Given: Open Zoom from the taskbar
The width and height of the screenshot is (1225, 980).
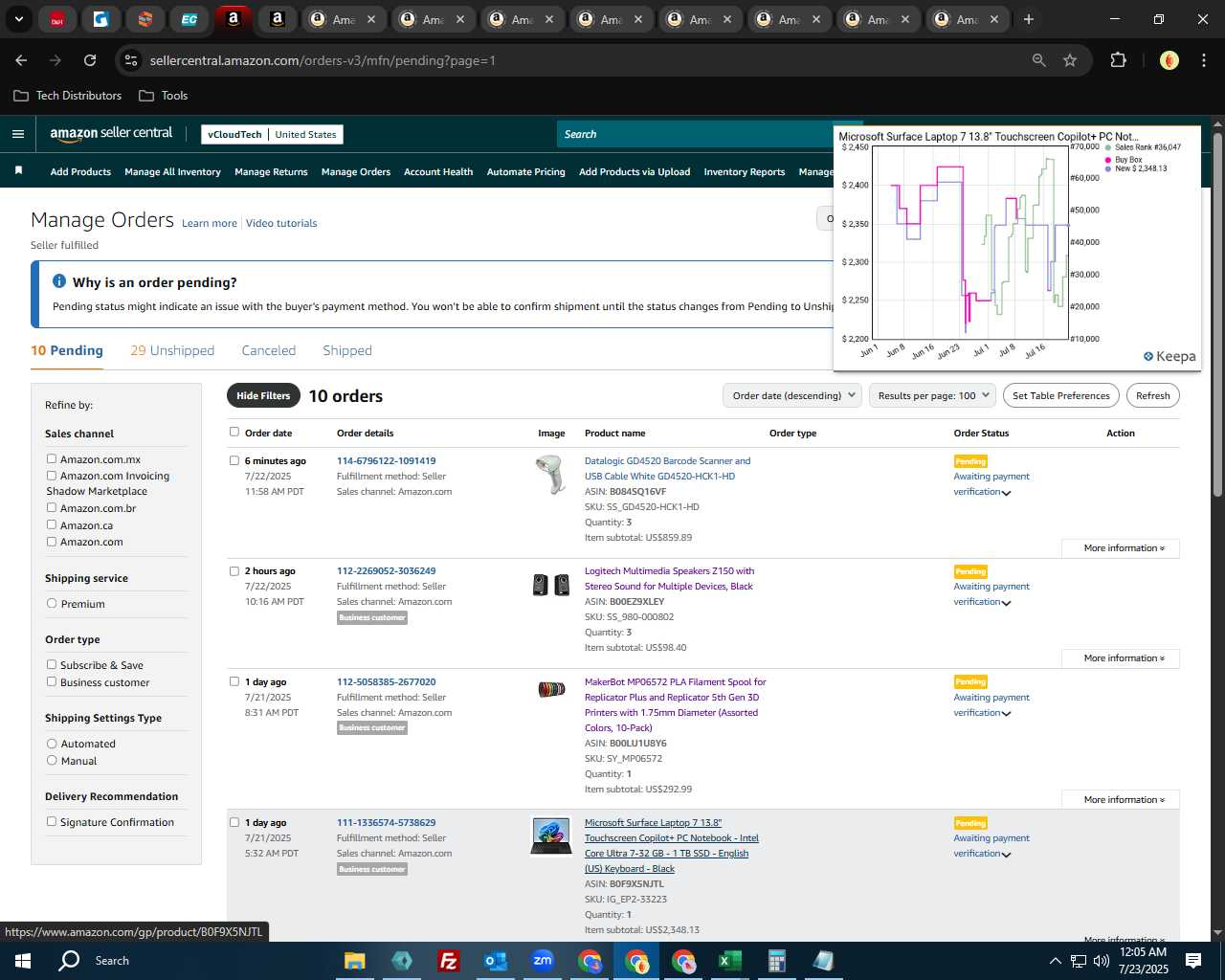Looking at the screenshot, I should pos(543,961).
